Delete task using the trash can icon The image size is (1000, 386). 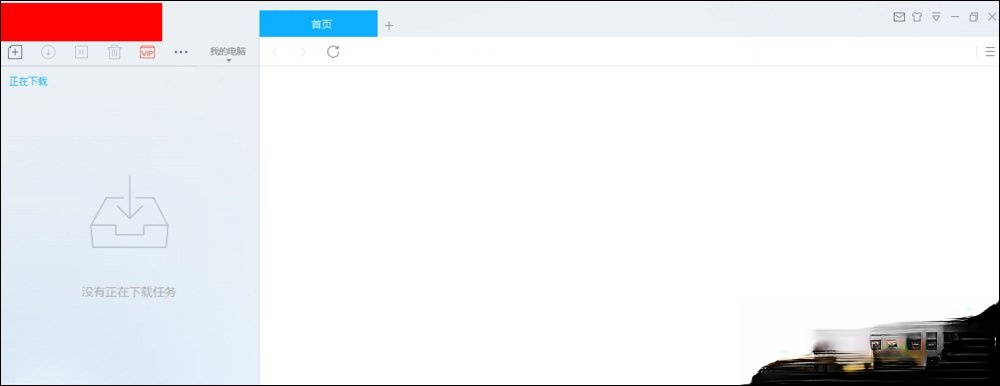[x=115, y=52]
